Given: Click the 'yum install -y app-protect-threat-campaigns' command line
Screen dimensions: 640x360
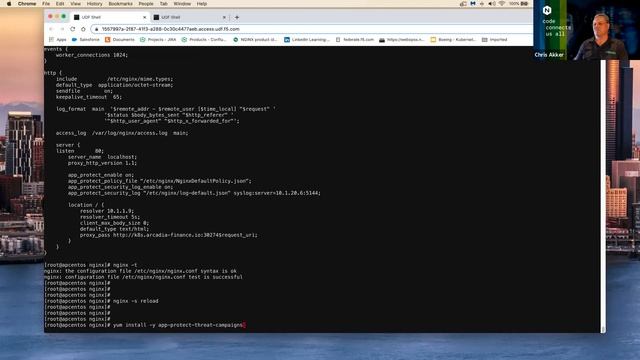Looking at the screenshot, I should click(x=145, y=325).
